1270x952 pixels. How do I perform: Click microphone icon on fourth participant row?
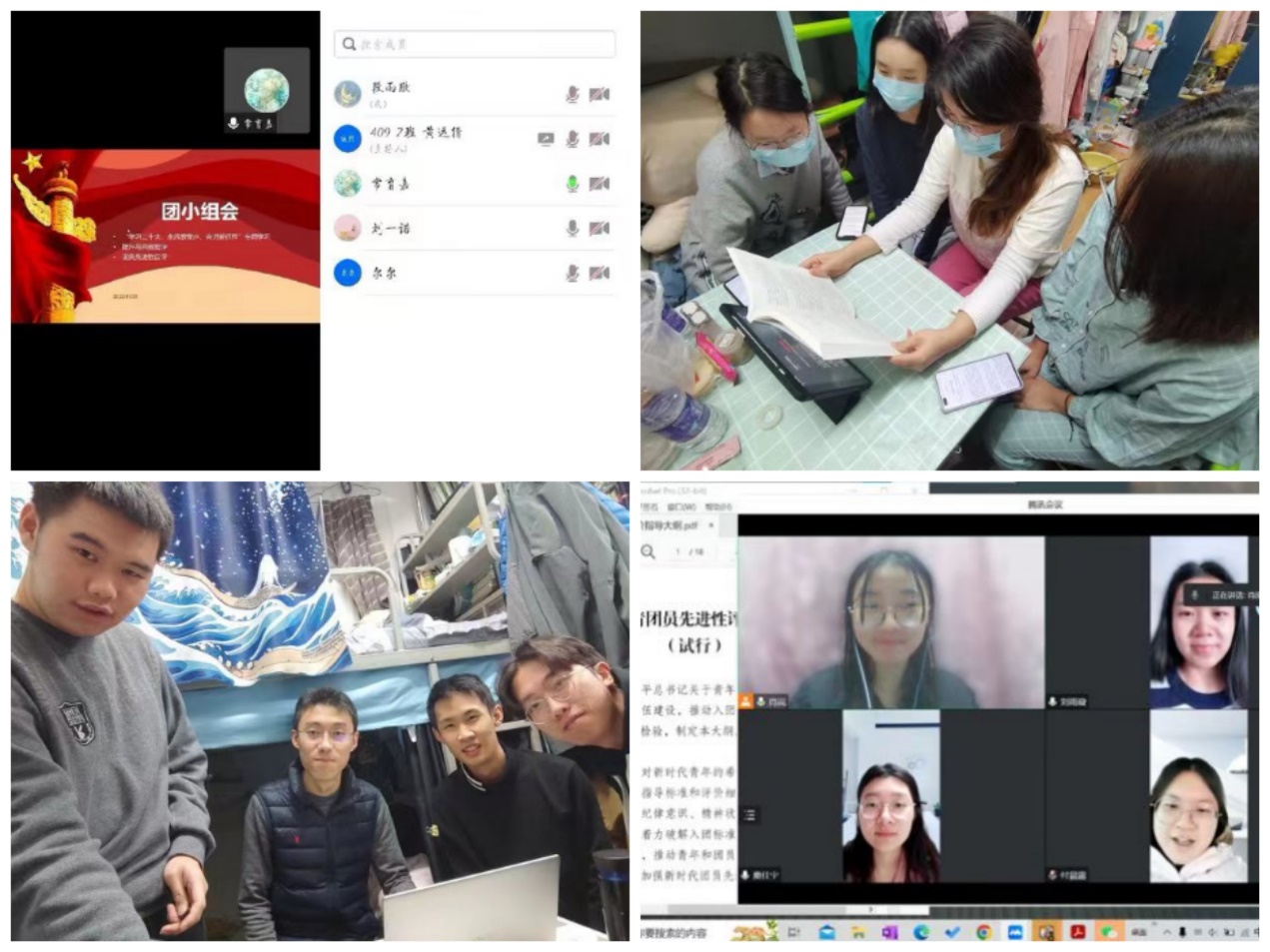(x=572, y=229)
